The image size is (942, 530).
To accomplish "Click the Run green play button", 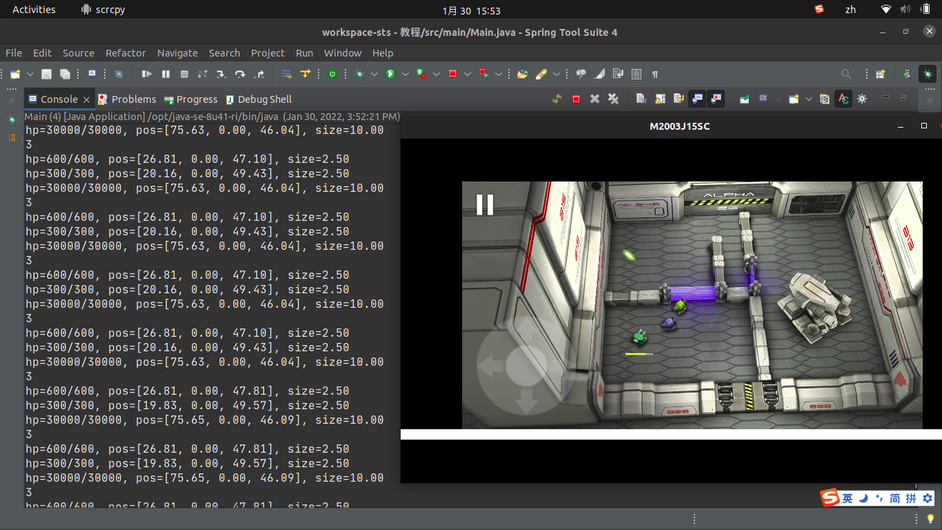I will coord(390,74).
